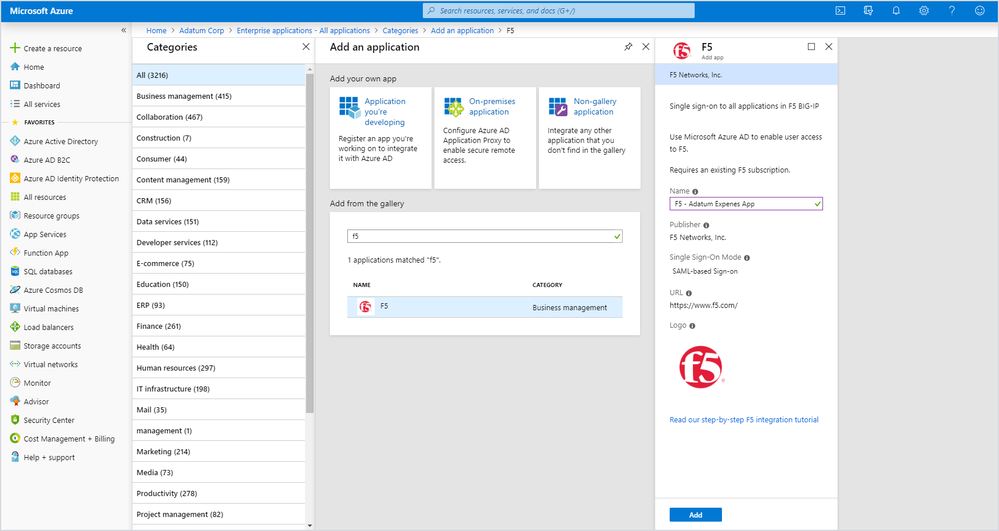Click Azure Cosmos DB icon

(15, 290)
